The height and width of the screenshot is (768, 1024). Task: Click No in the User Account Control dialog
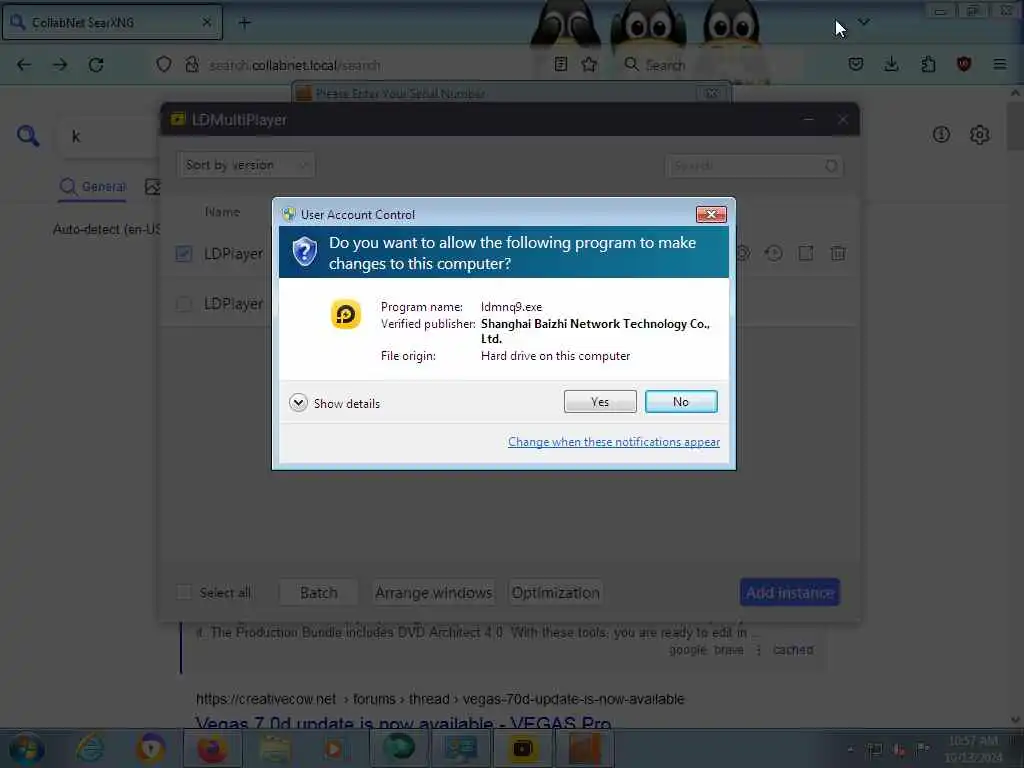[680, 402]
